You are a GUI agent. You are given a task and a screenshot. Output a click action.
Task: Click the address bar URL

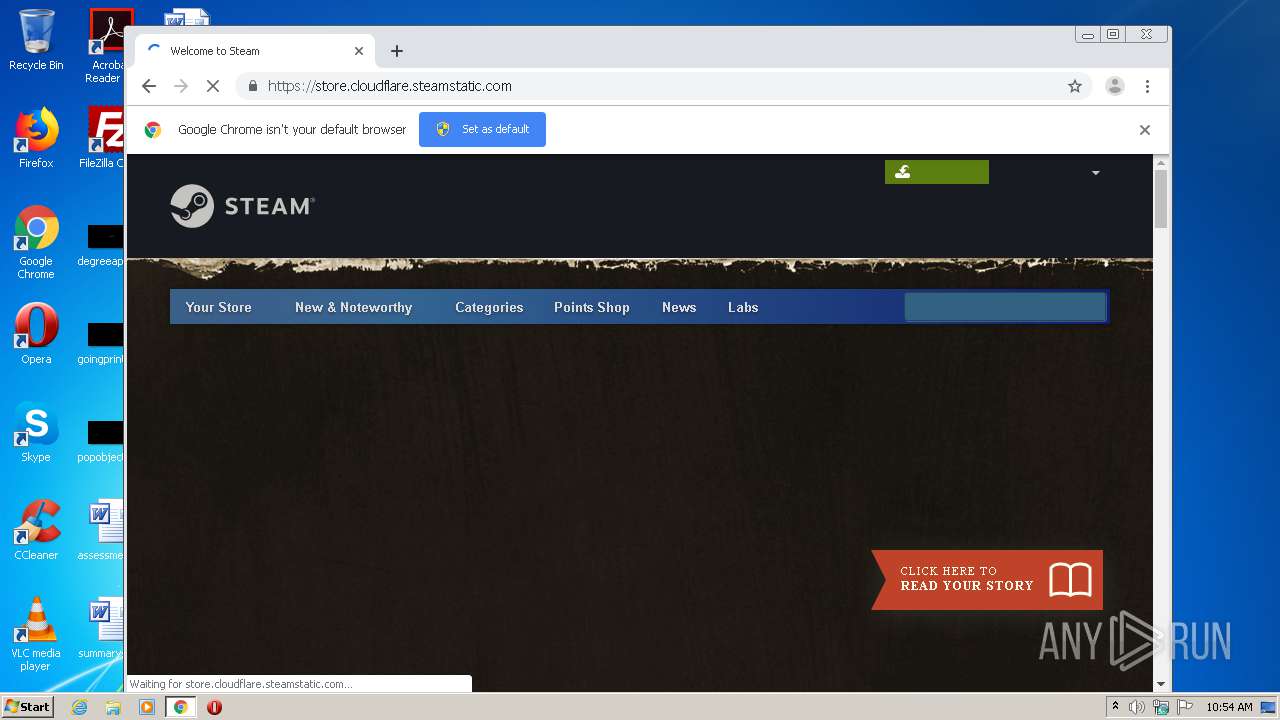point(390,86)
